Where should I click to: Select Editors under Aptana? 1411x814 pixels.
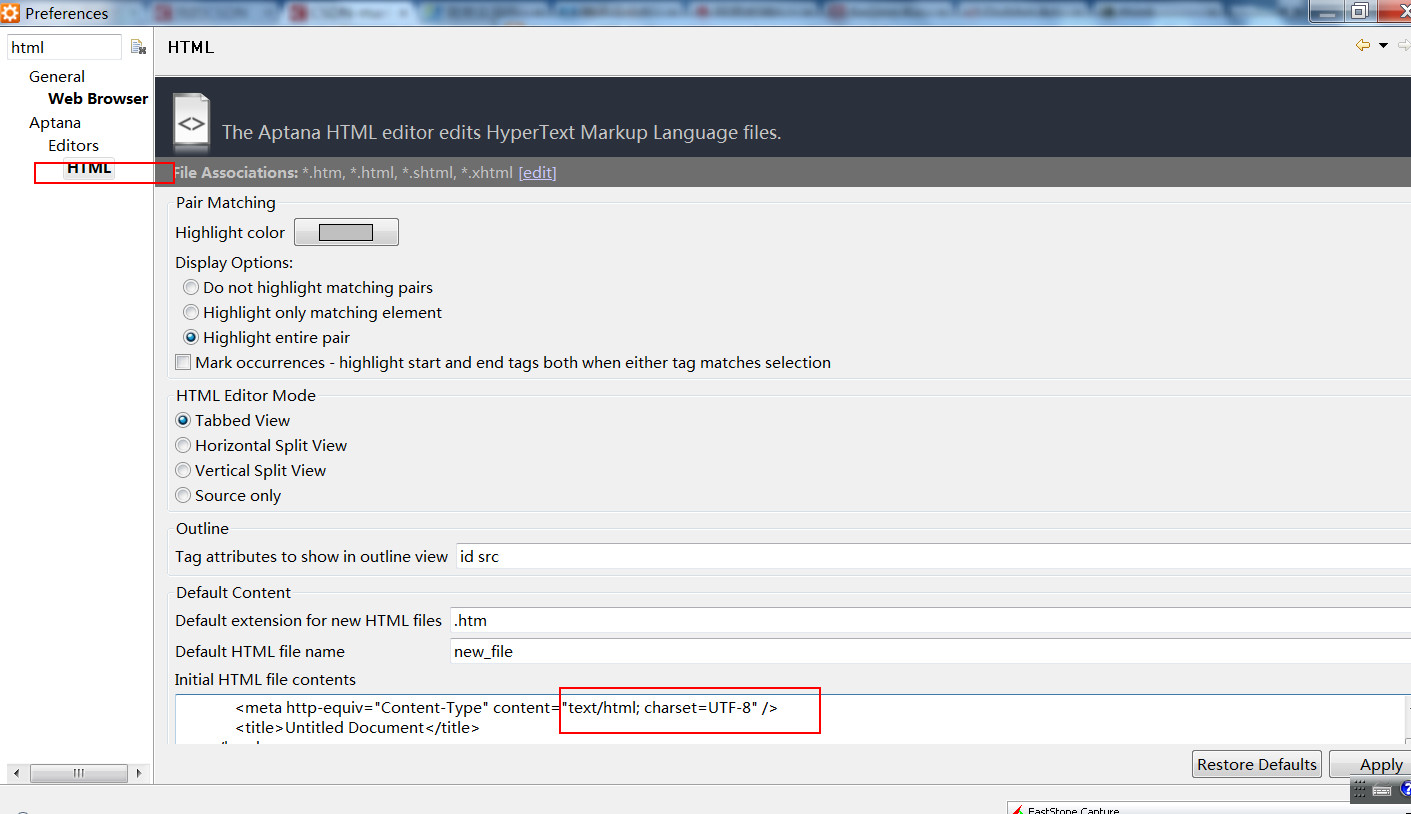[73, 145]
